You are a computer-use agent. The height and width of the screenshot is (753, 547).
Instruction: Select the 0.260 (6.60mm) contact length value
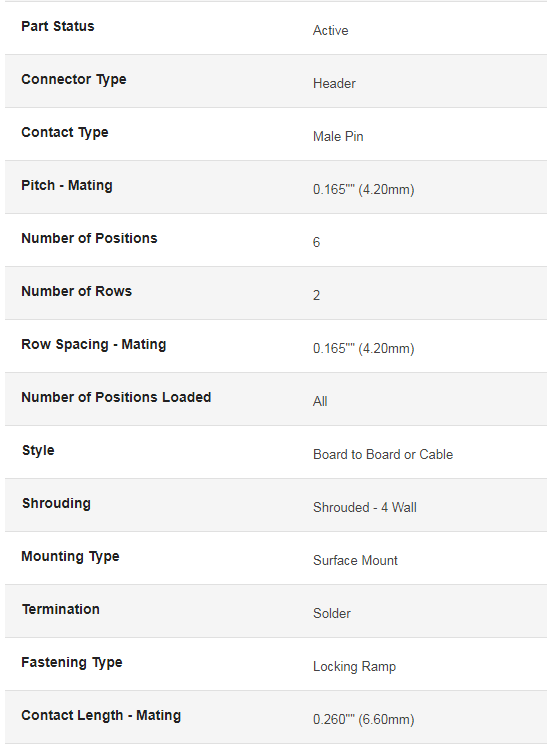tap(364, 719)
